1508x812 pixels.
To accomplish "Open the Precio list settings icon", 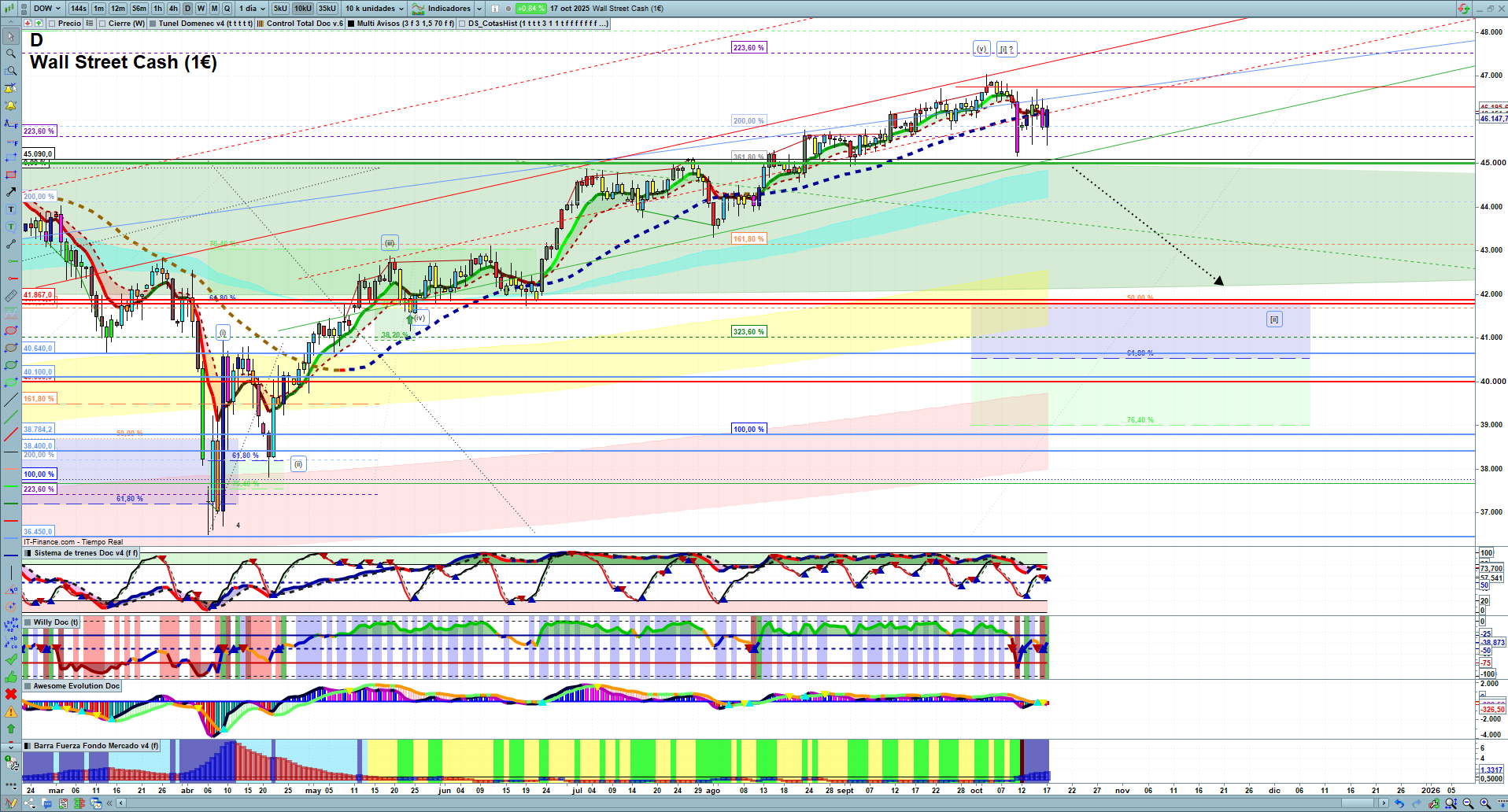I will point(90,24).
